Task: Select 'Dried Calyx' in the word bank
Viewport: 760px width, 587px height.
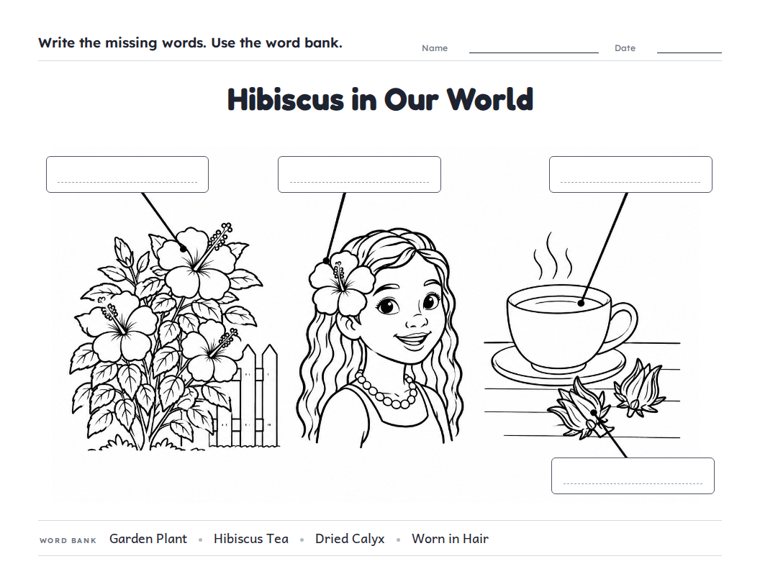Action: [349, 539]
